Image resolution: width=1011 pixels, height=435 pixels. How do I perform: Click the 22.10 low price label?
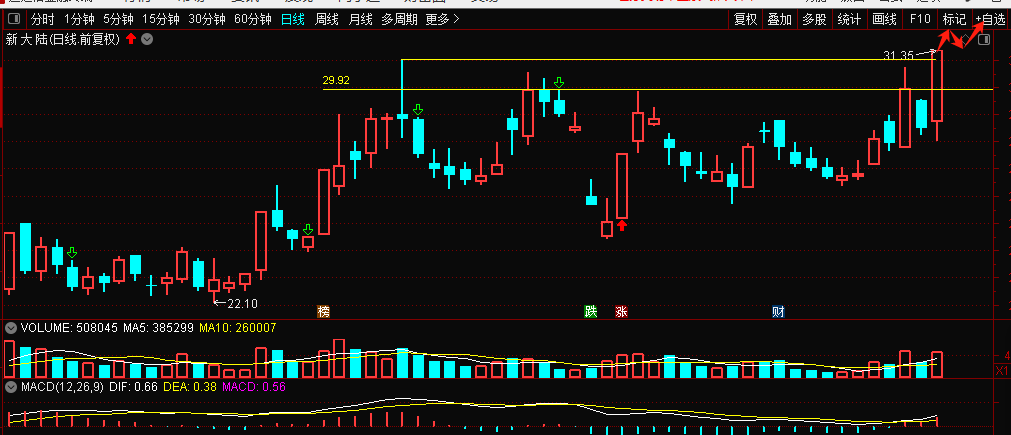[x=242, y=304]
